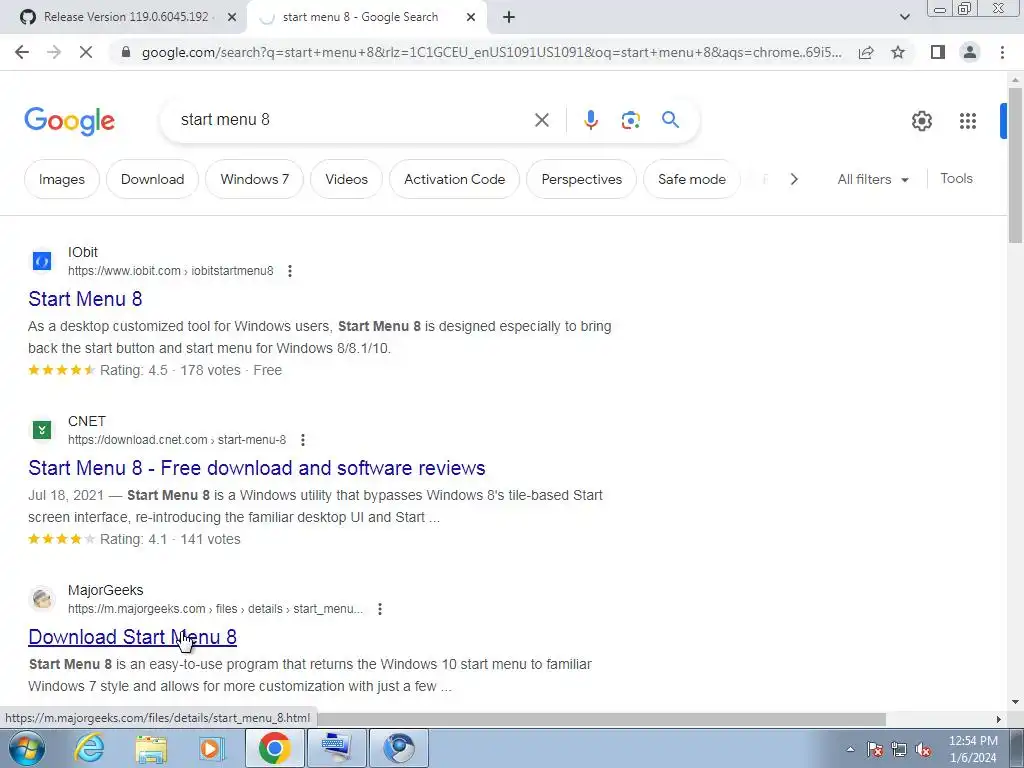Share this page via the share icon
The height and width of the screenshot is (768, 1024).
click(866, 52)
